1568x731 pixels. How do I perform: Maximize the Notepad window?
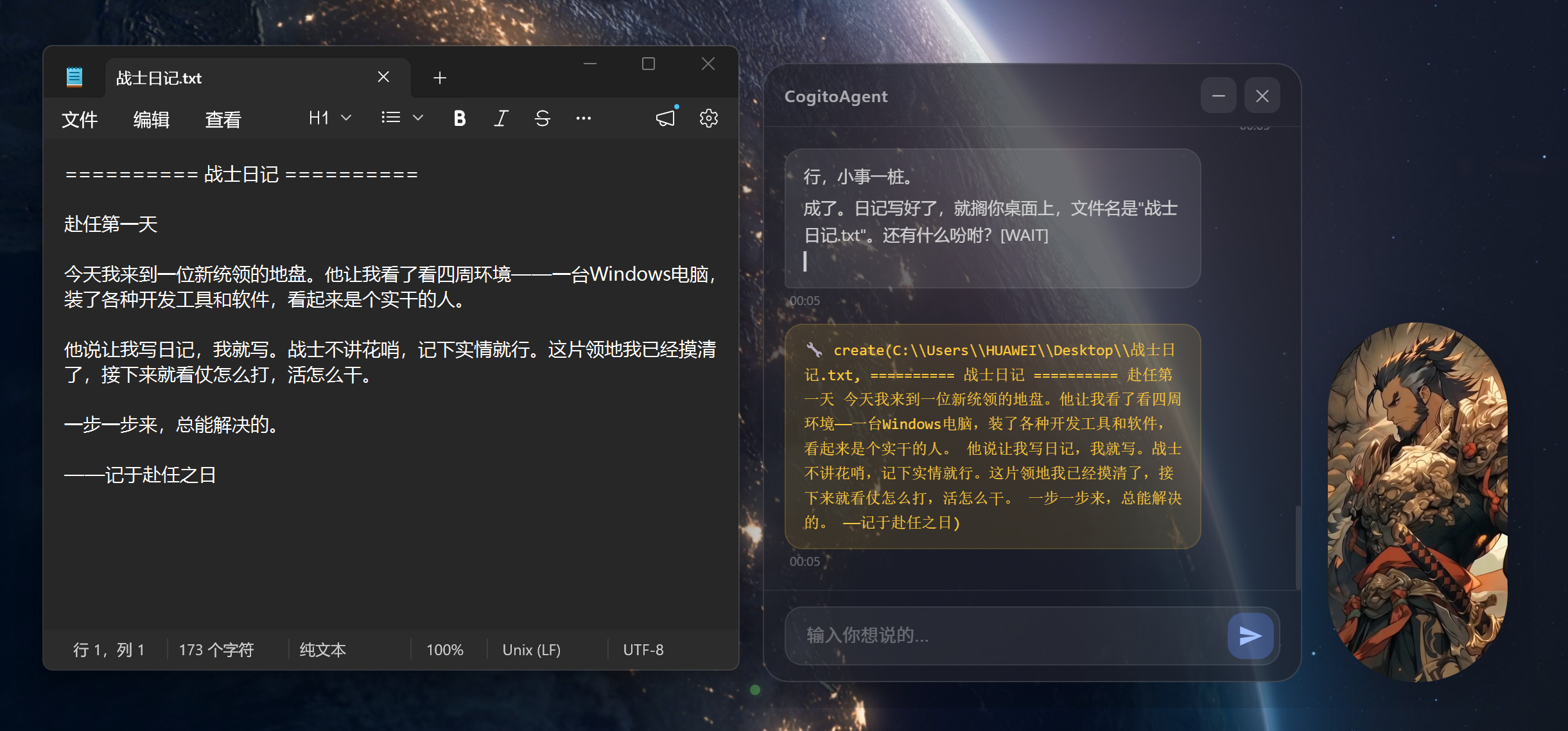[x=649, y=64]
